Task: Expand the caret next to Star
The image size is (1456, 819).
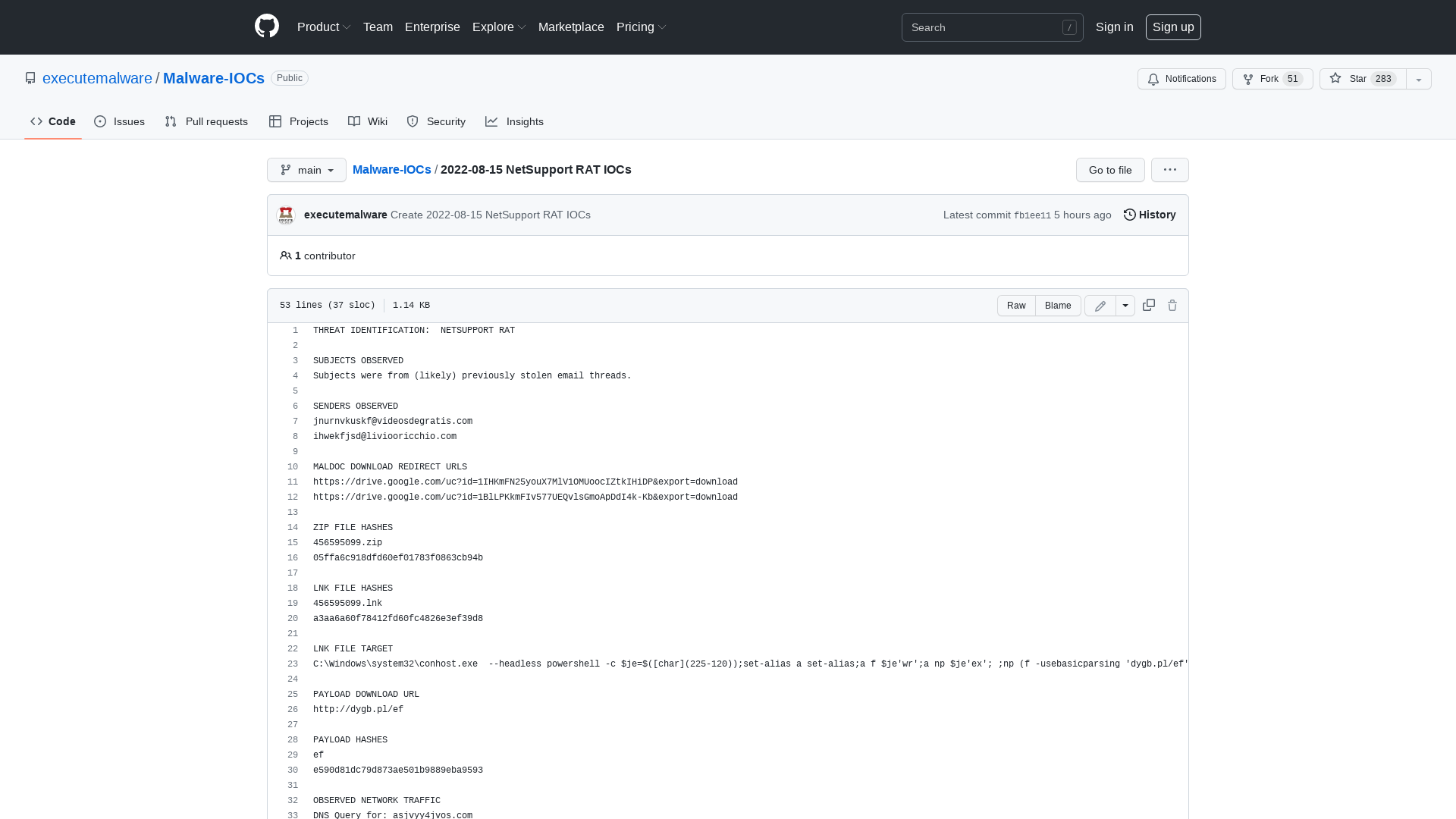Action: [x=1418, y=79]
